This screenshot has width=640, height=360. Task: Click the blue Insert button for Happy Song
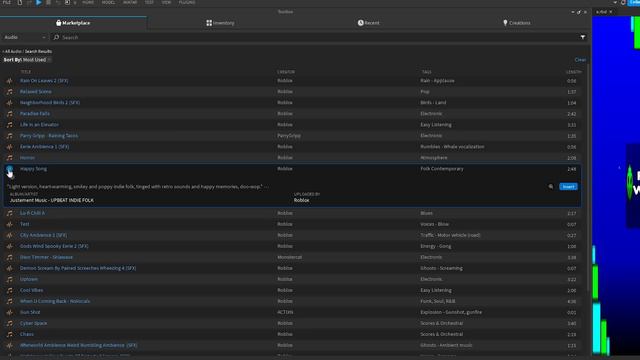pos(568,187)
